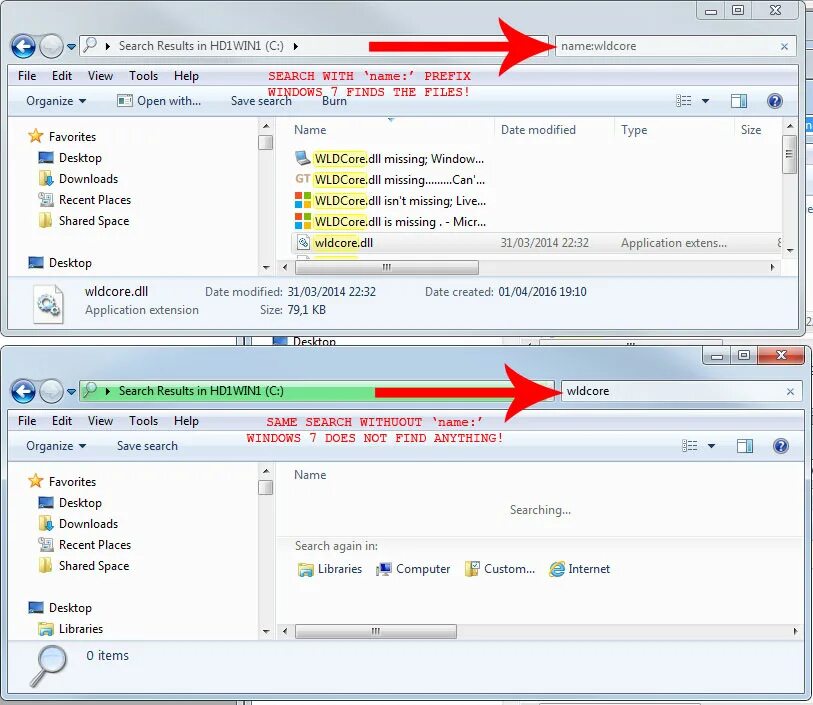Open Recent Places in bottom window sidebar
The image size is (813, 705).
pos(85,545)
